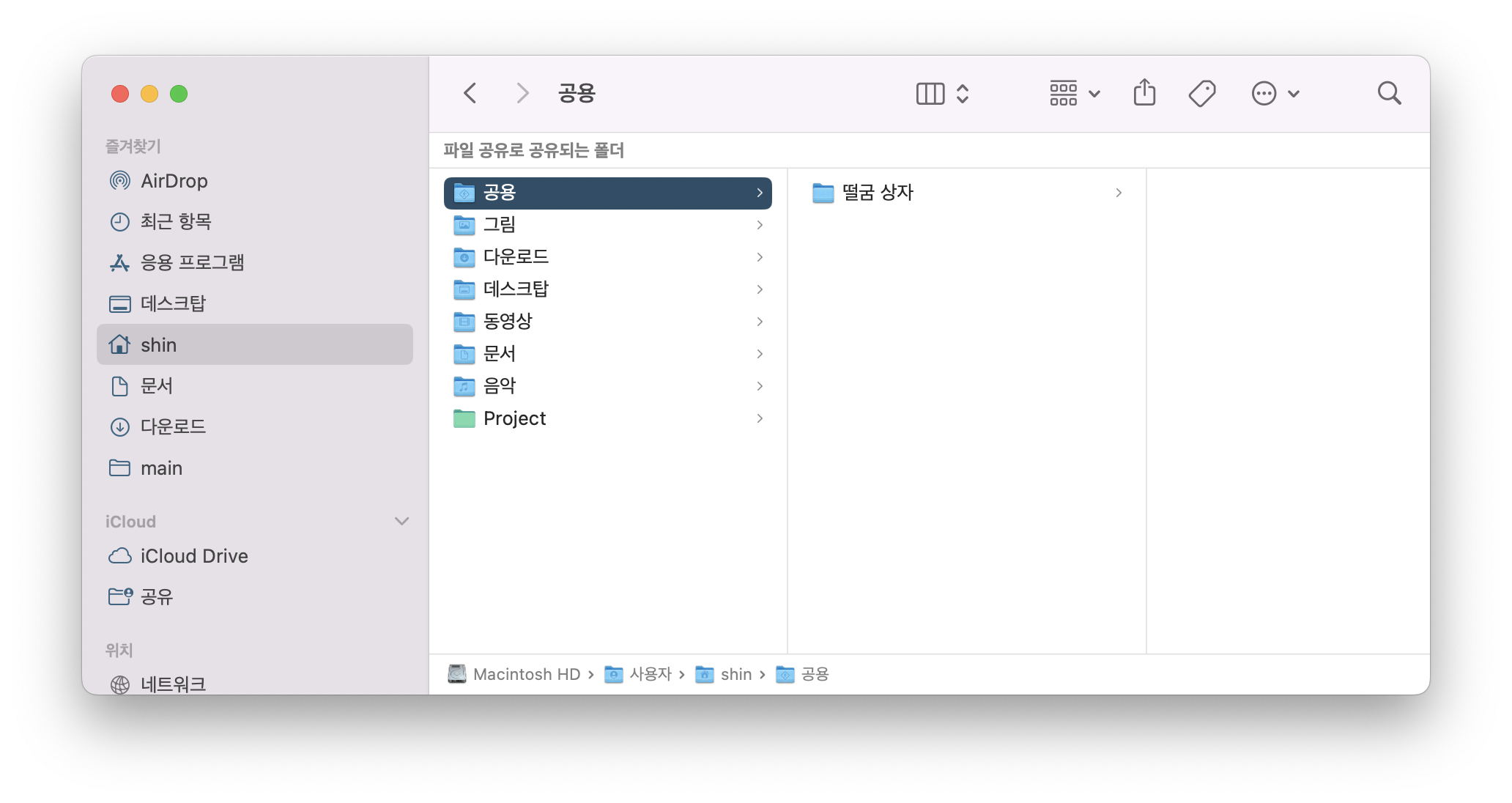Click the forward navigation arrow

coord(522,93)
